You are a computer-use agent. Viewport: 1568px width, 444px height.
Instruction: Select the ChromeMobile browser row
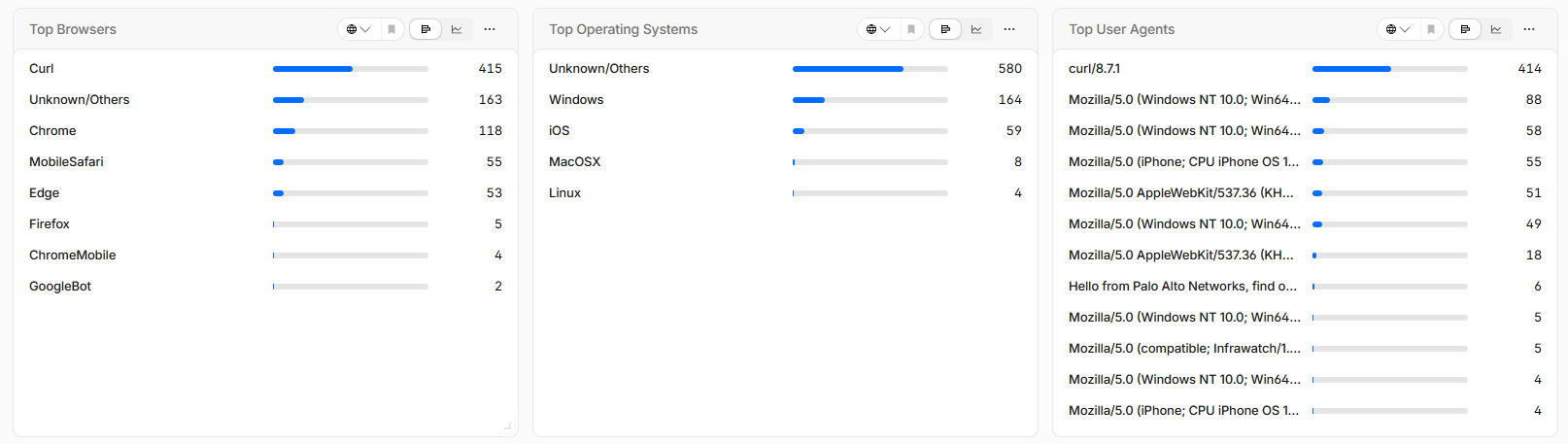[x=265, y=256]
